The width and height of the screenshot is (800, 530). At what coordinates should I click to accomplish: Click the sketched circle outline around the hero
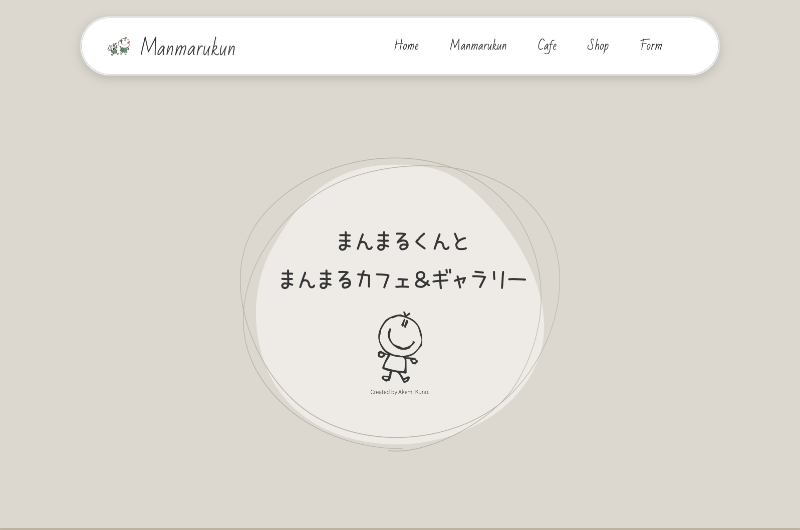click(241, 285)
